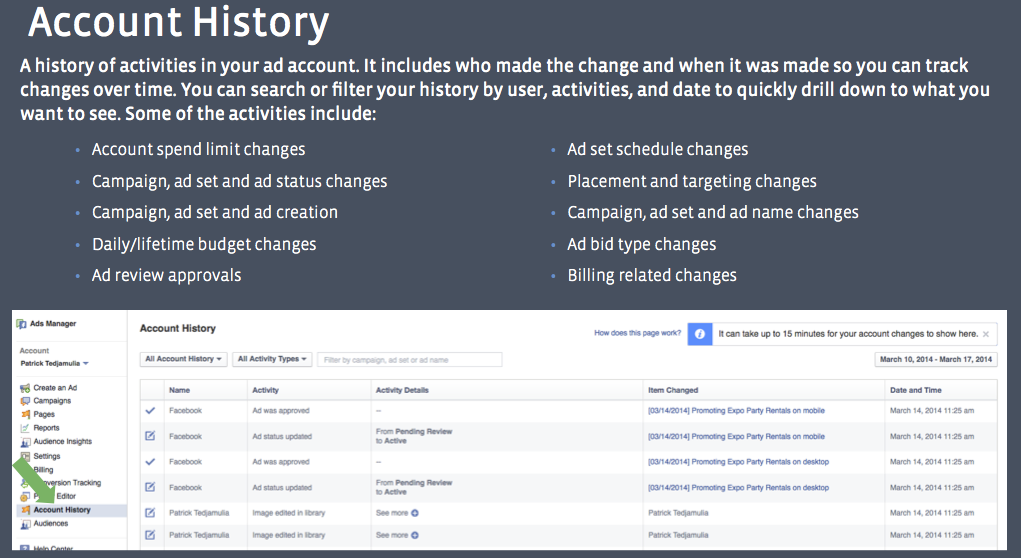Open ad link in mobile 'Ad status updated' row
This screenshot has width=1021, height=558.
point(736,436)
